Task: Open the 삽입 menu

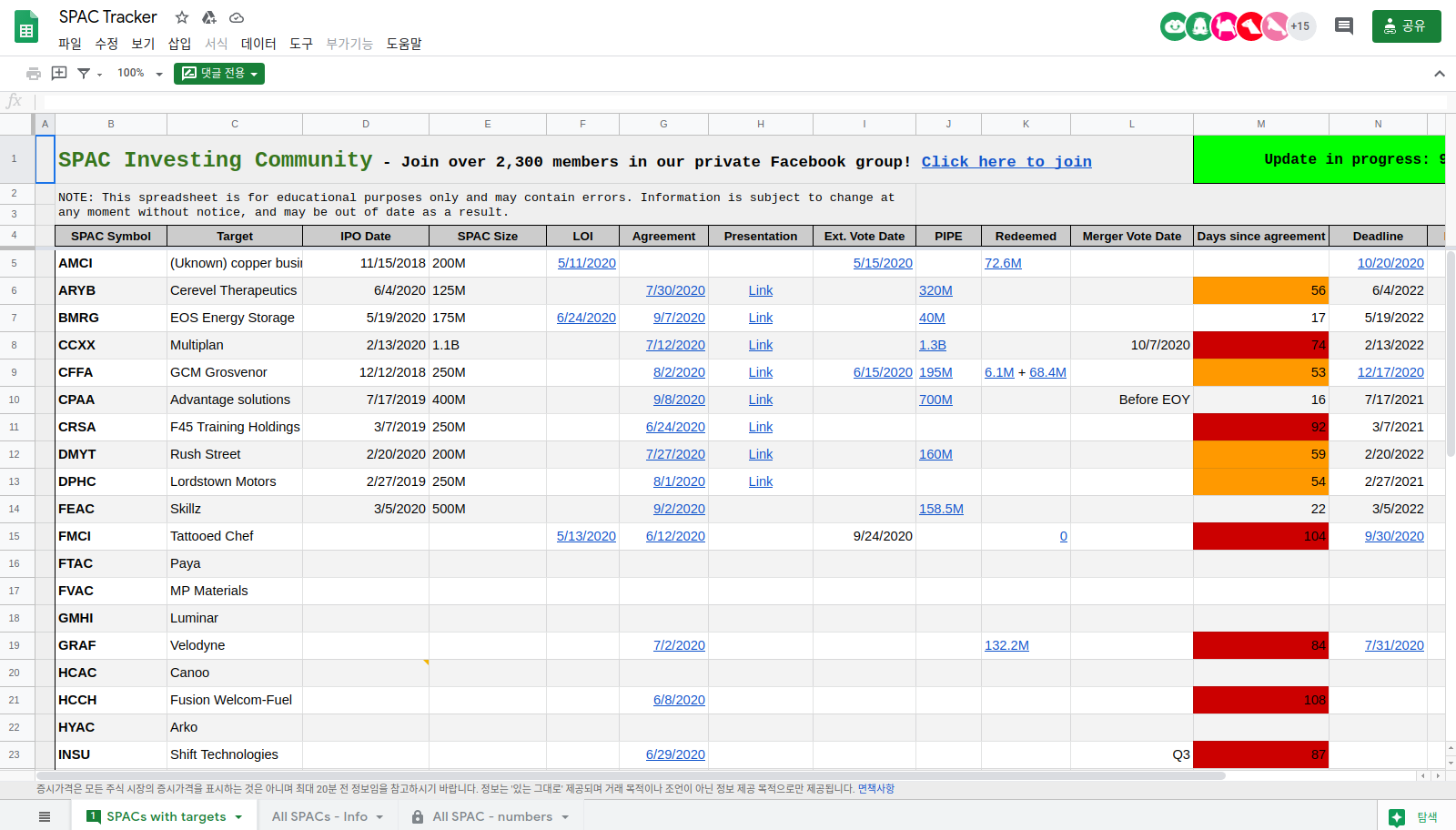Action: click(179, 44)
